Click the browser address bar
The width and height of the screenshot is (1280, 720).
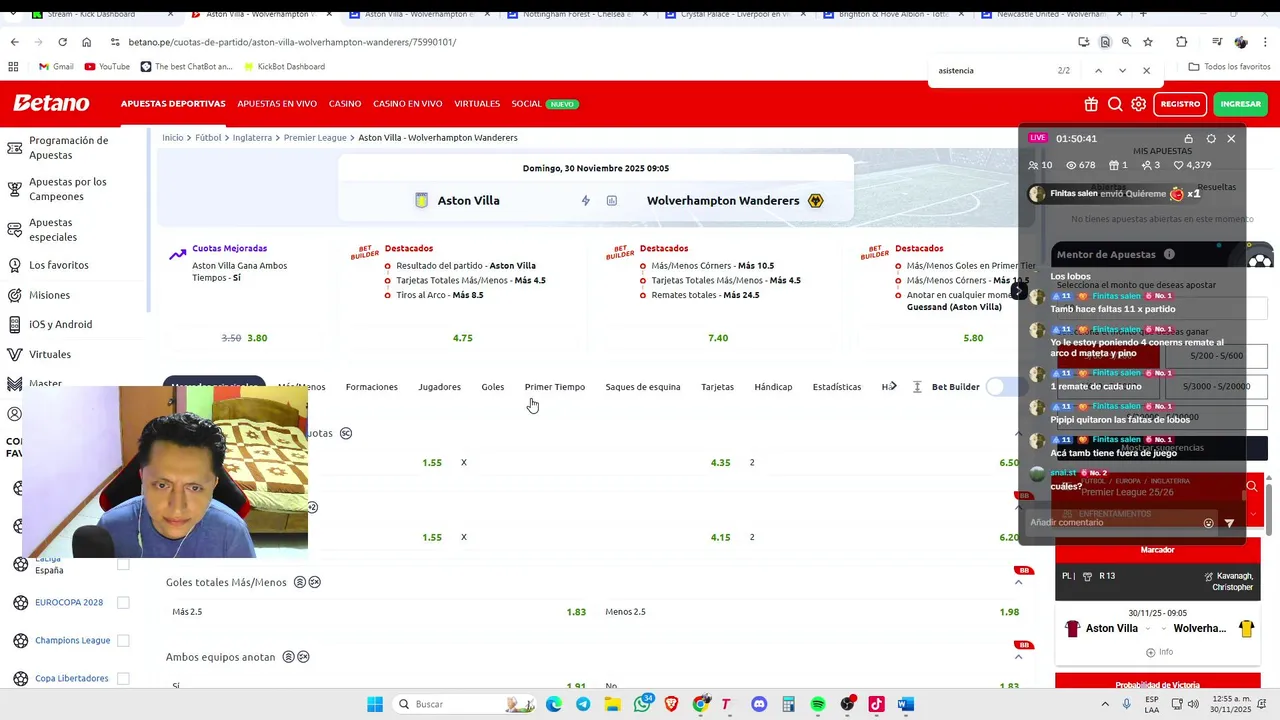pos(590,42)
